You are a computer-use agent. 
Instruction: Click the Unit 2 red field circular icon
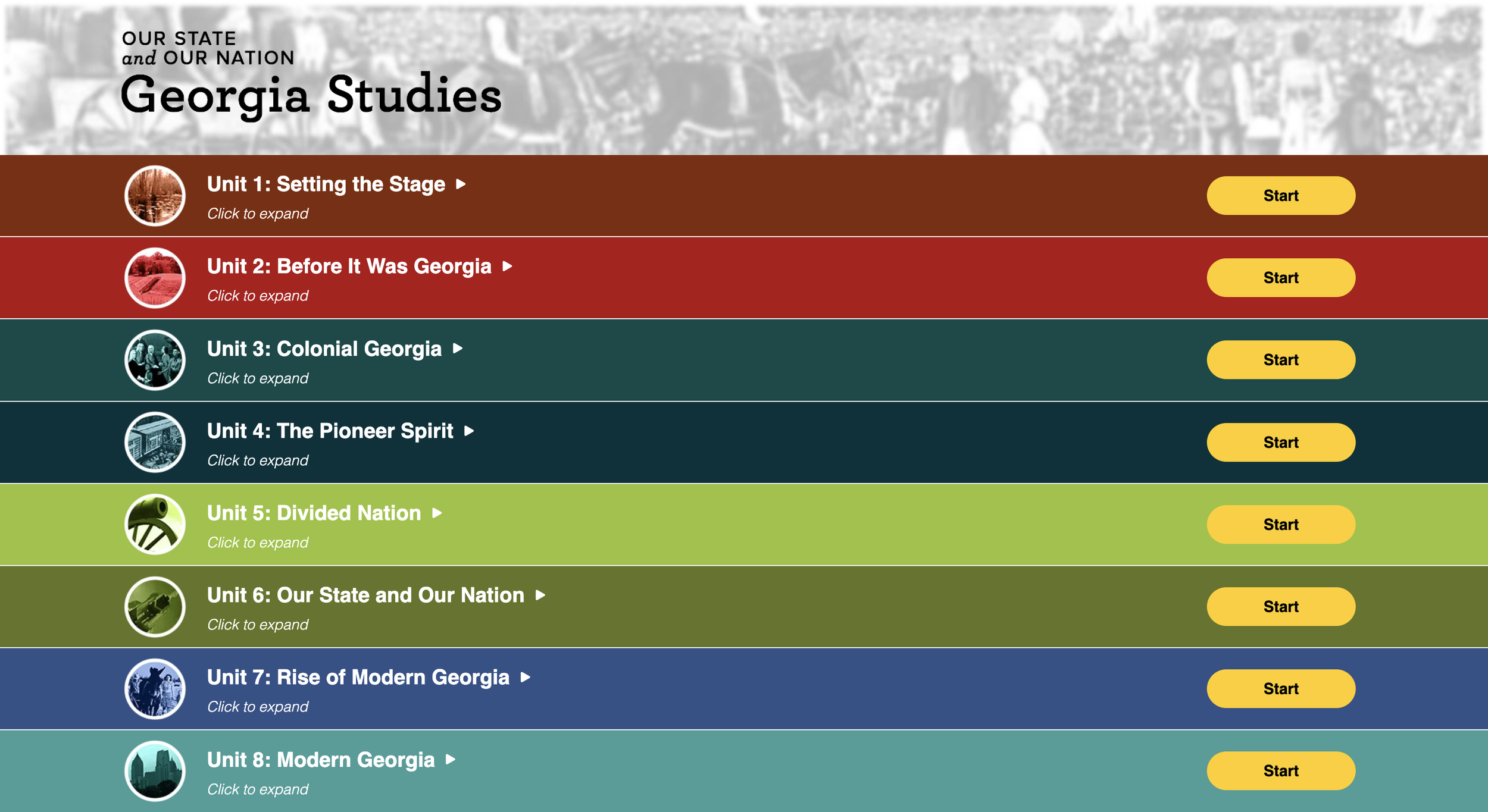(155, 278)
